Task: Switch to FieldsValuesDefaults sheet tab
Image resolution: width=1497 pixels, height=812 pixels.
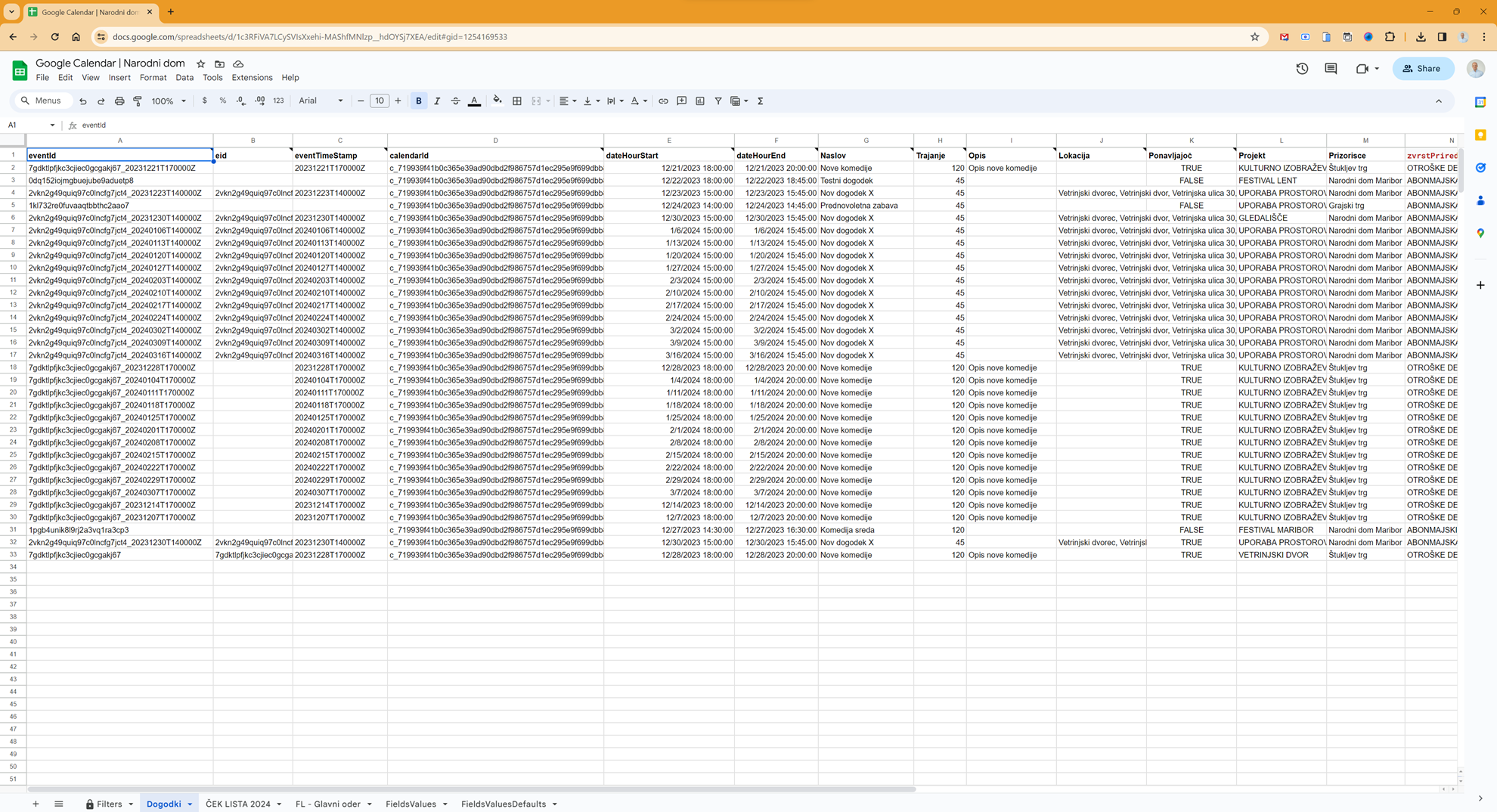Action: [504, 804]
